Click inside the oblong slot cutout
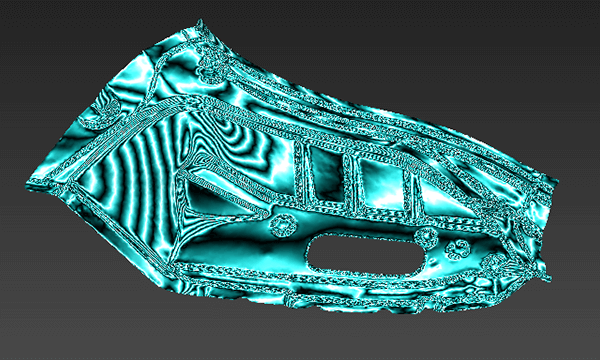The image size is (600, 360). point(365,254)
